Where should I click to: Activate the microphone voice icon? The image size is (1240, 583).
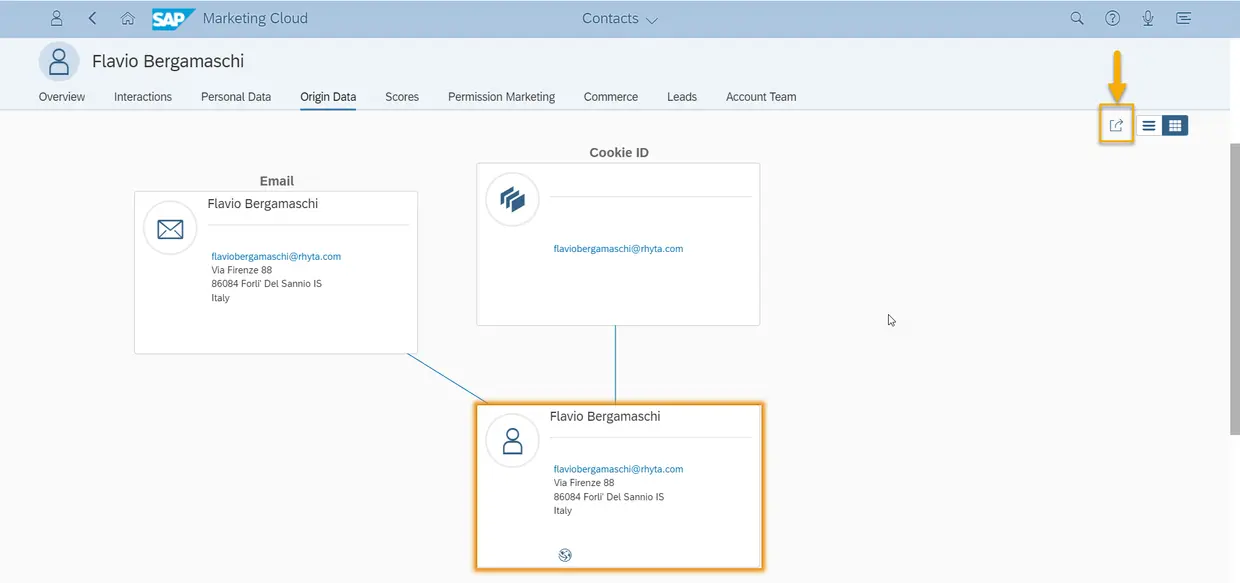pos(1148,18)
